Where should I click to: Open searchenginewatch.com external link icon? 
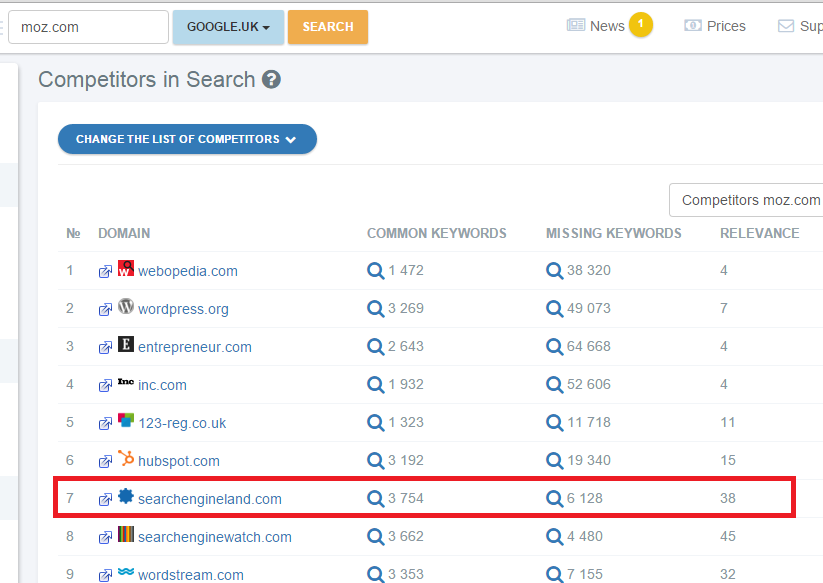(105, 537)
